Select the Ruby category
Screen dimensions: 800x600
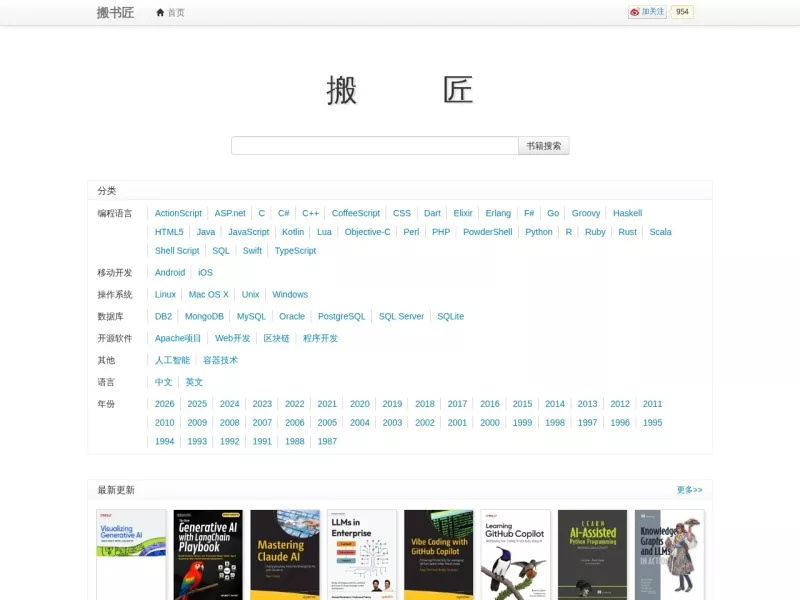pos(595,232)
